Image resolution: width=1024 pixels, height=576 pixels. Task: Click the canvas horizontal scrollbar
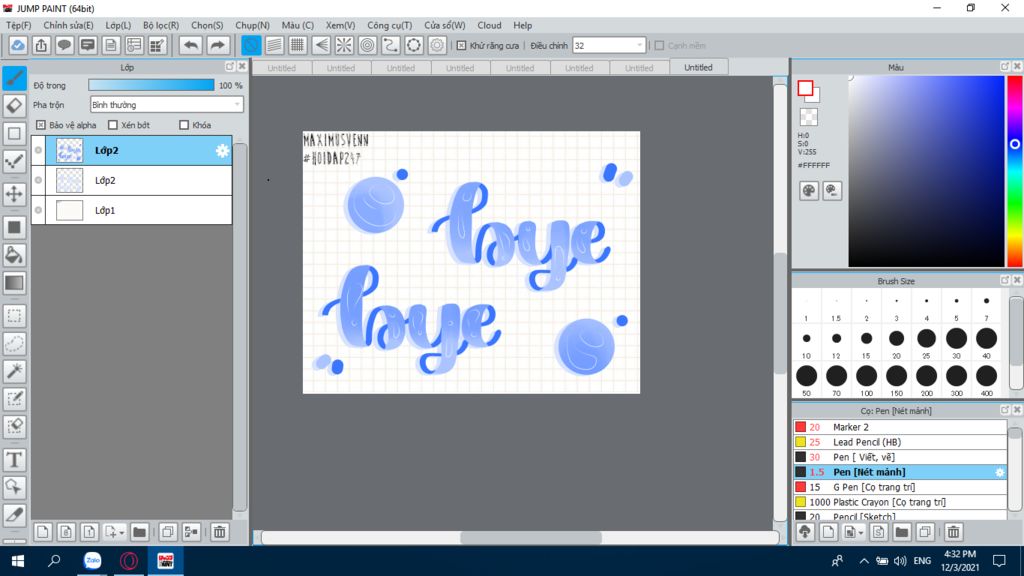[x=530, y=537]
